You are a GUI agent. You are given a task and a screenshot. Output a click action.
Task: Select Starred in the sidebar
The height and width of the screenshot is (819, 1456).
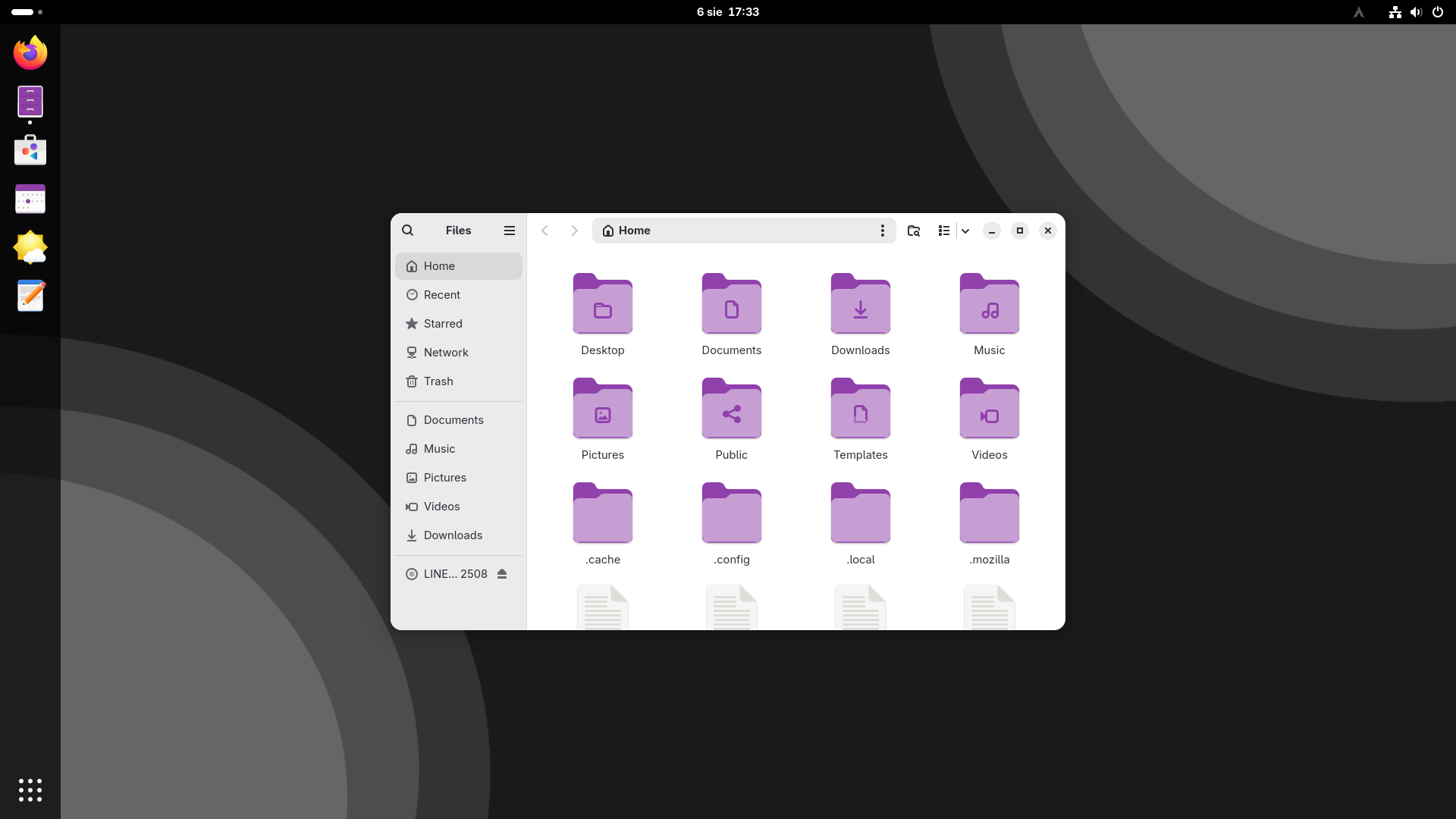click(x=443, y=324)
